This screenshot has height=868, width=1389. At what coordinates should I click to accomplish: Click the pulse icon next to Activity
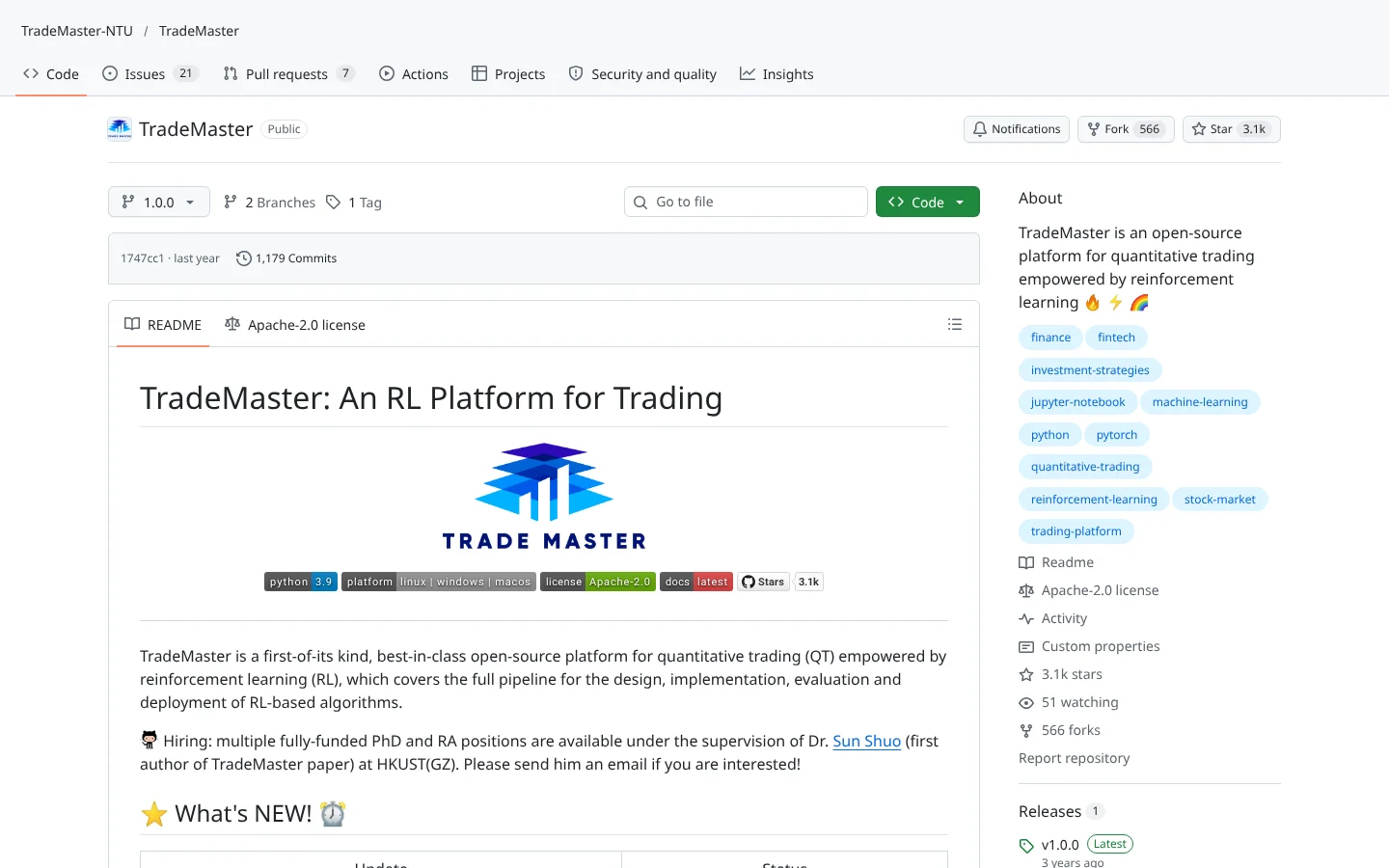pyautogui.click(x=1026, y=618)
